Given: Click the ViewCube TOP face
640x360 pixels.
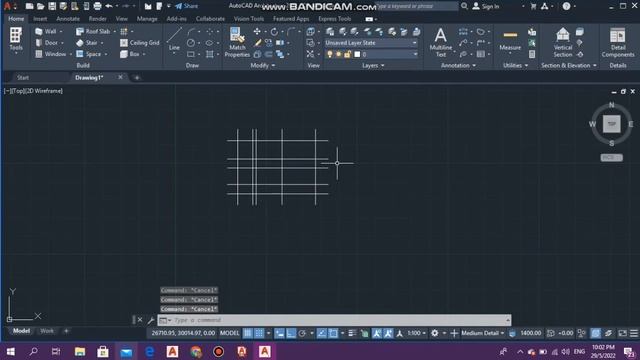Looking at the screenshot, I should point(611,124).
